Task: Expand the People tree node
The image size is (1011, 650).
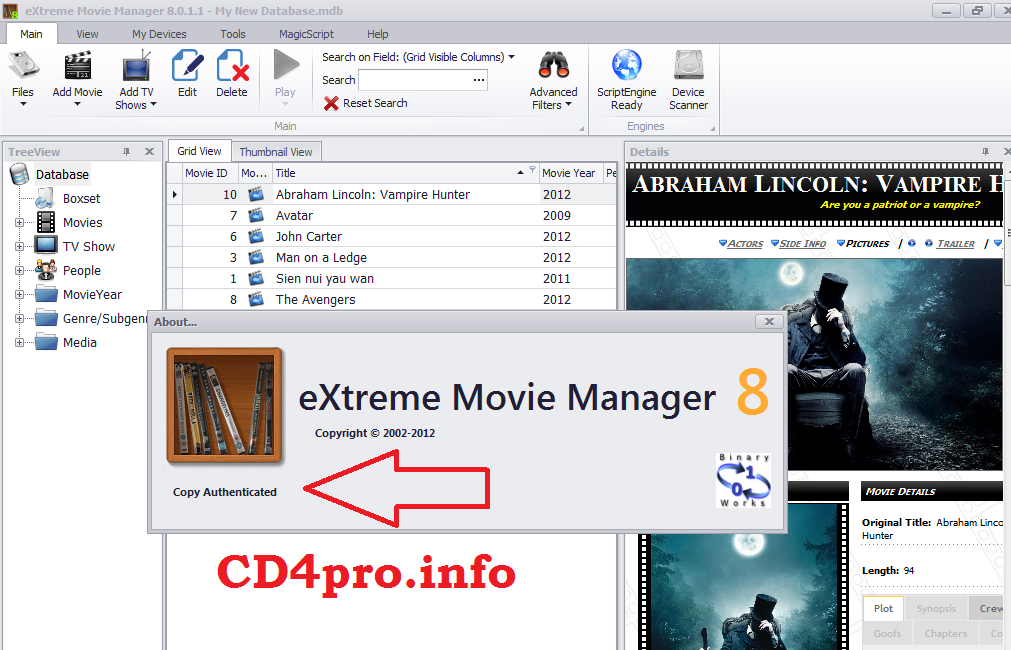Action: coord(19,270)
